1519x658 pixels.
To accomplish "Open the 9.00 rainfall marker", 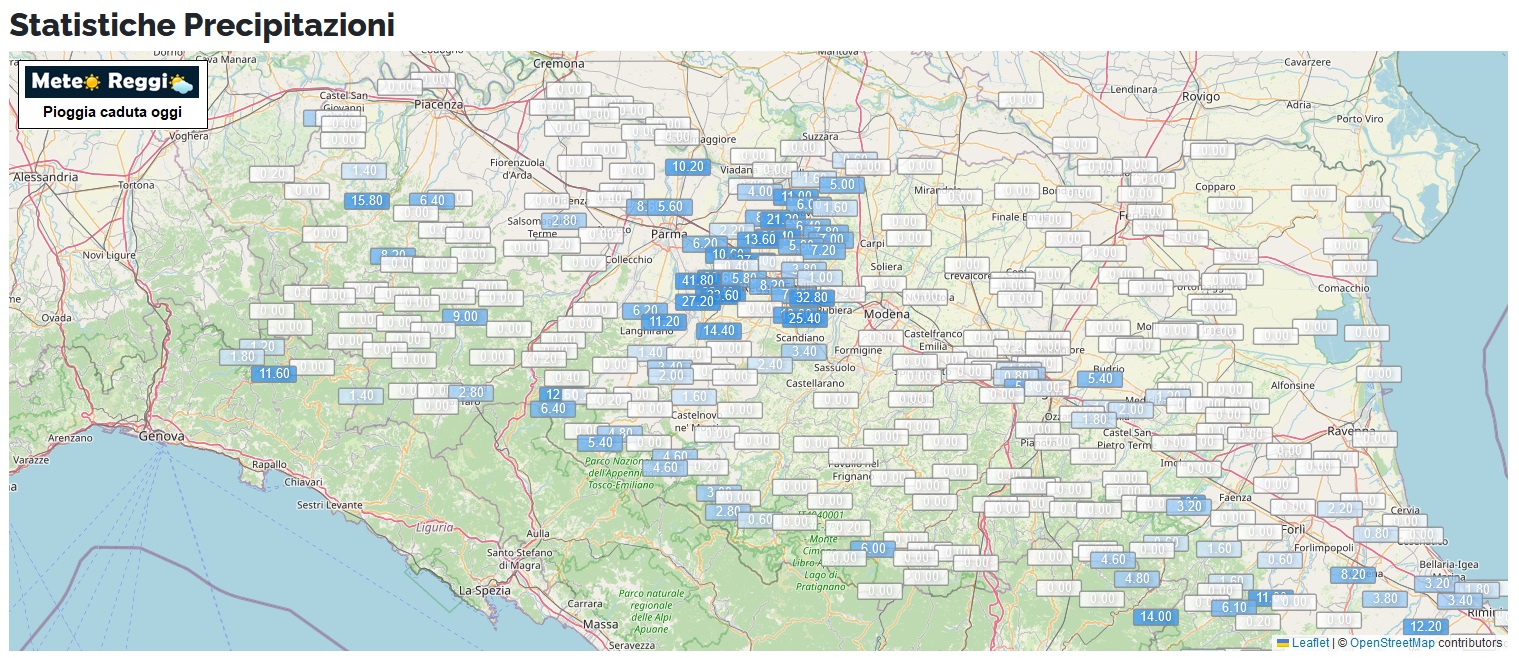I will (x=465, y=317).
